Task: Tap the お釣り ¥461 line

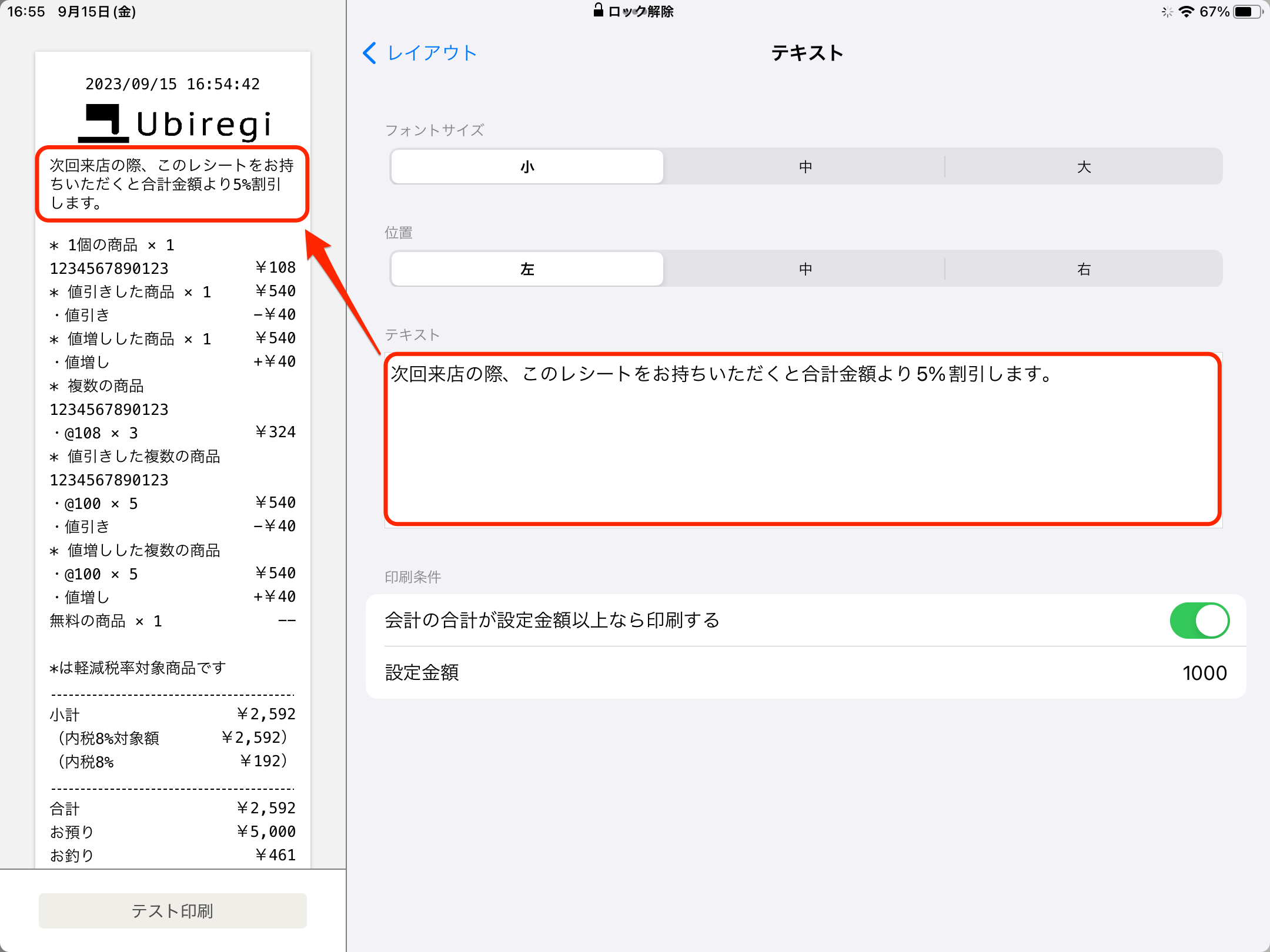Action: [x=173, y=856]
